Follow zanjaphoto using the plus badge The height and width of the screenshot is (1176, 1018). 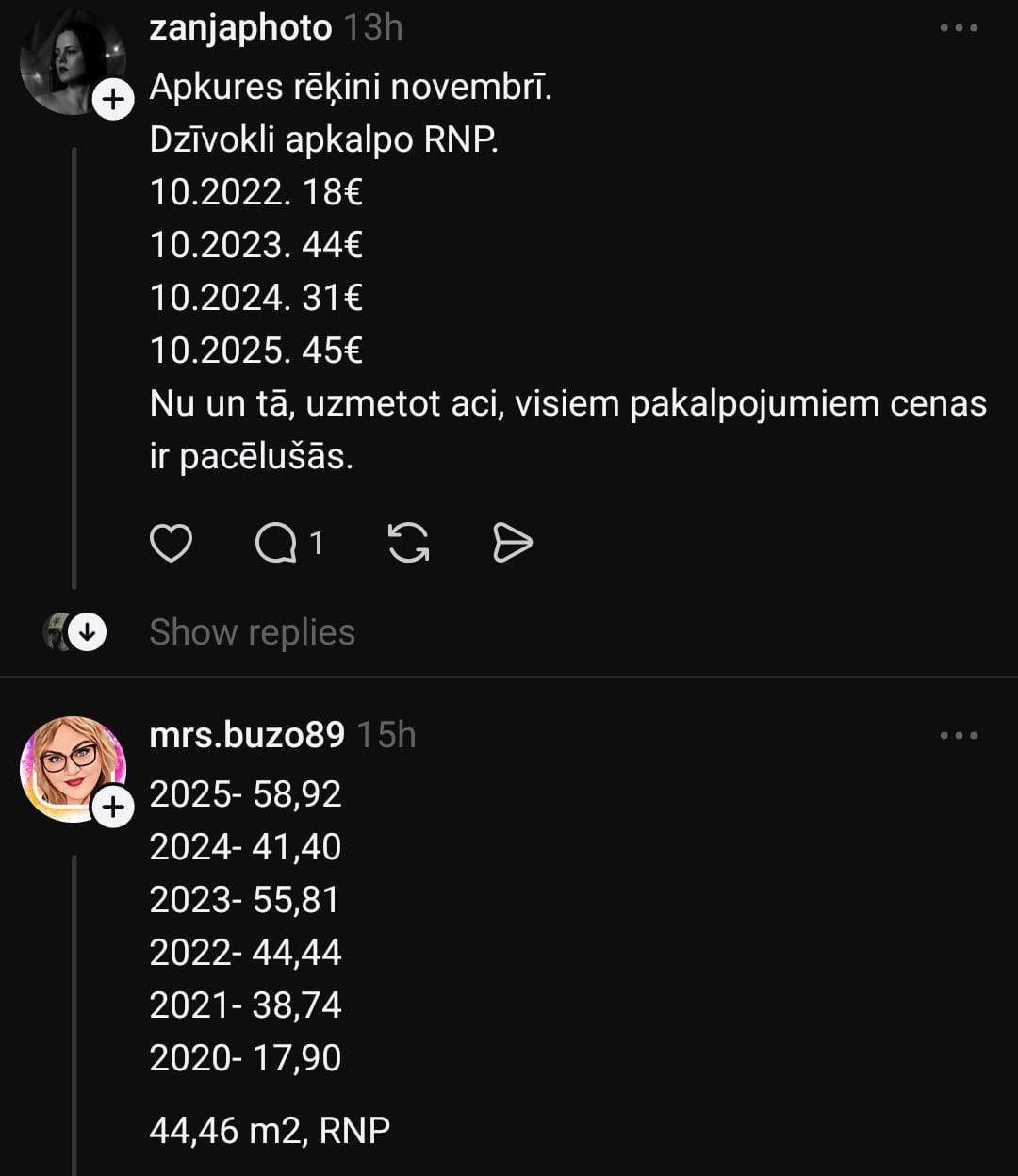point(113,100)
